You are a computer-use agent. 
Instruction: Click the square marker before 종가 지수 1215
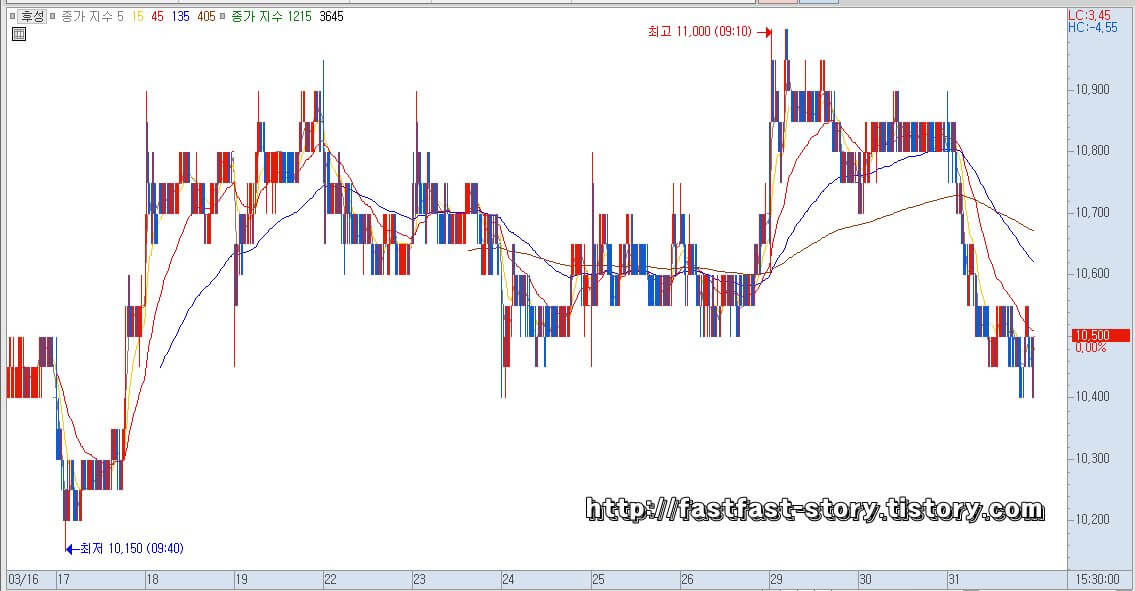coord(223,16)
